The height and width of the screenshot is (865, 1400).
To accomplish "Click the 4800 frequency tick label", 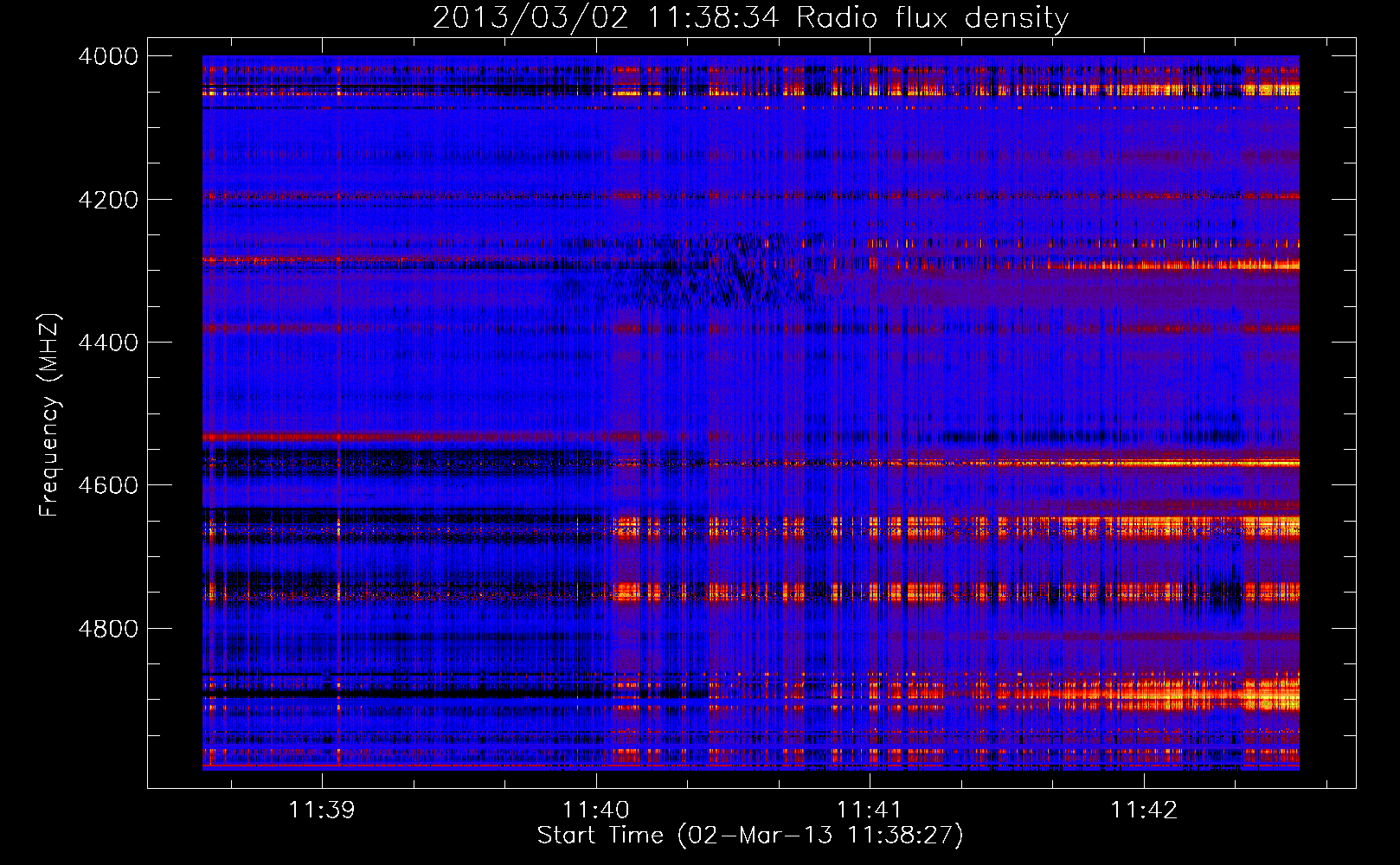I will [x=108, y=629].
